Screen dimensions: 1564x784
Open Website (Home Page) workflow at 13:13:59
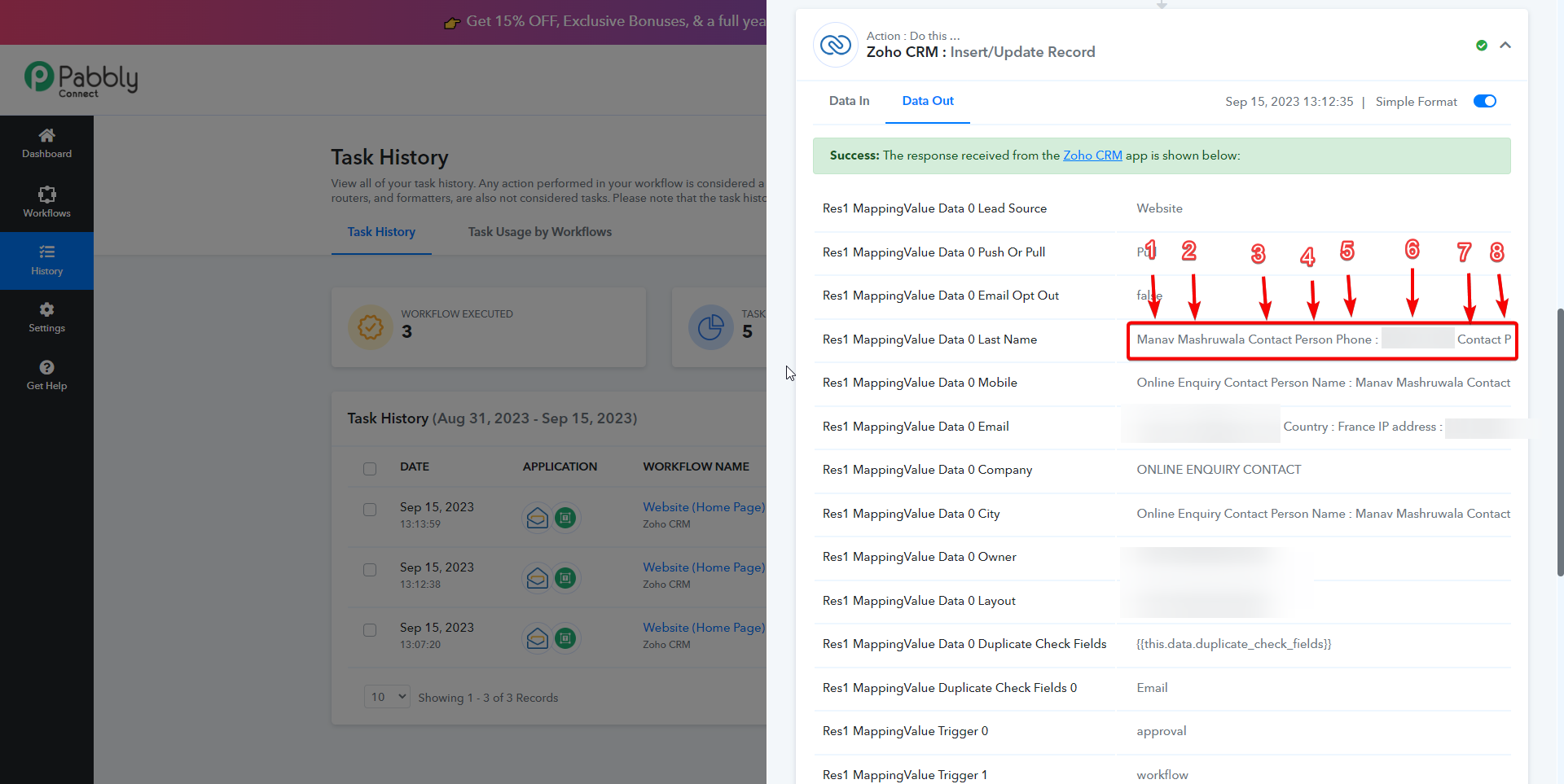coord(704,507)
